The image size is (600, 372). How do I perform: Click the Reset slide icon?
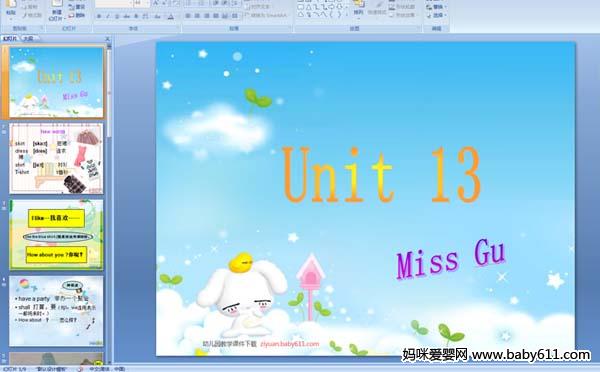click(71, 7)
